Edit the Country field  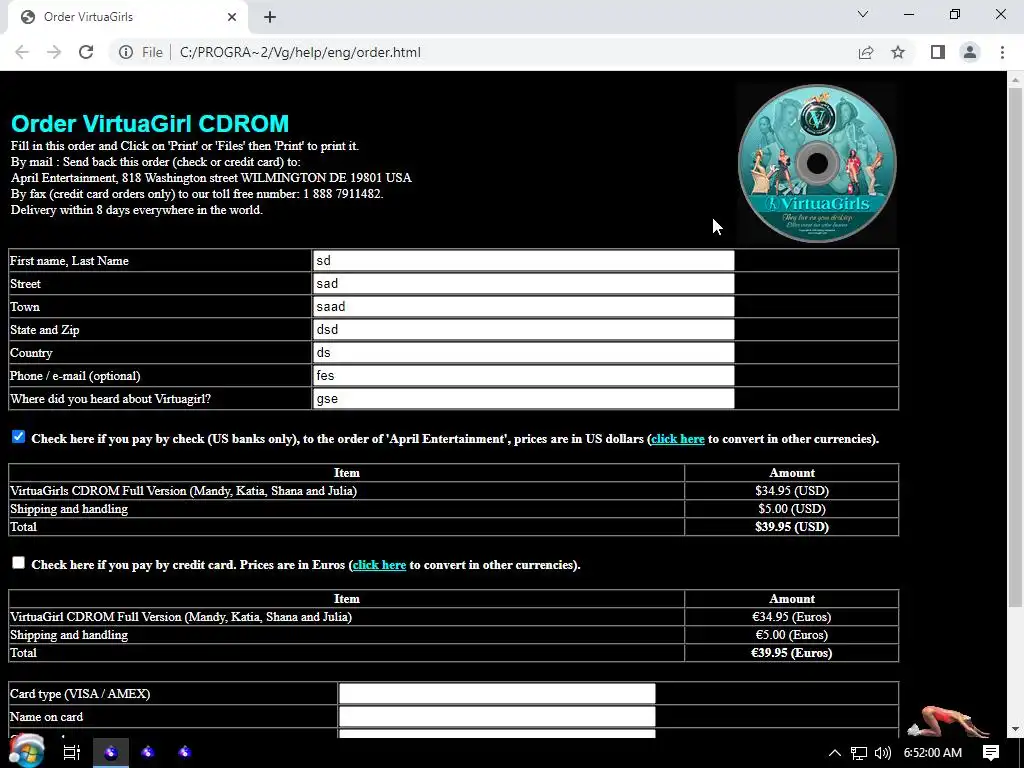tap(523, 353)
